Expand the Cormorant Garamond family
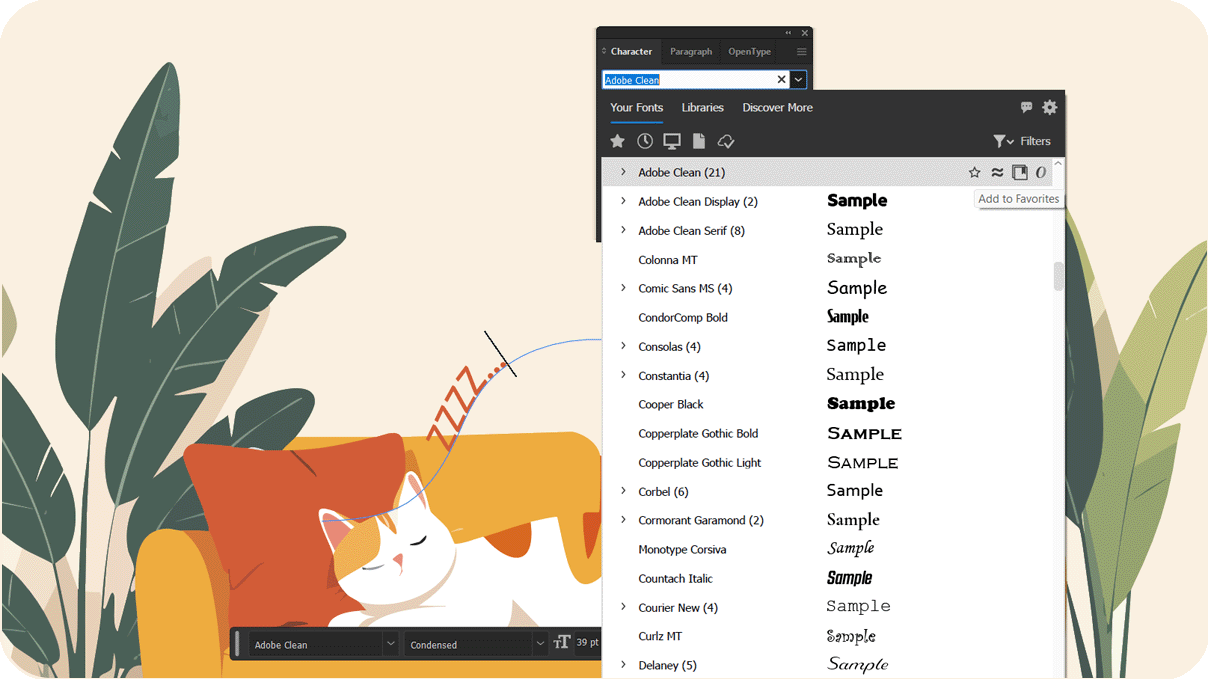The height and width of the screenshot is (679, 1208). pos(623,520)
